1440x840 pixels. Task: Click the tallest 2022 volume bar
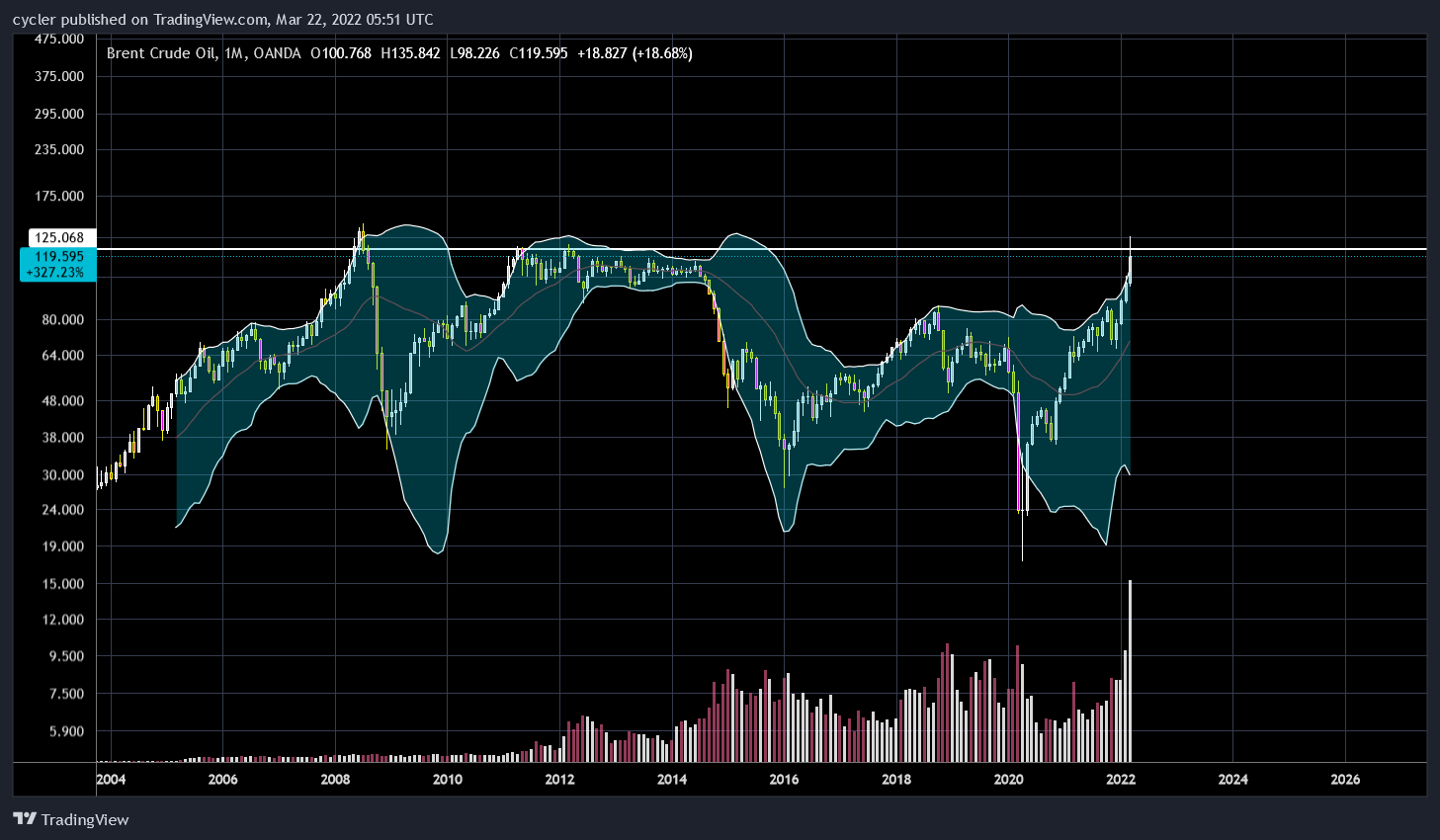point(1130,671)
